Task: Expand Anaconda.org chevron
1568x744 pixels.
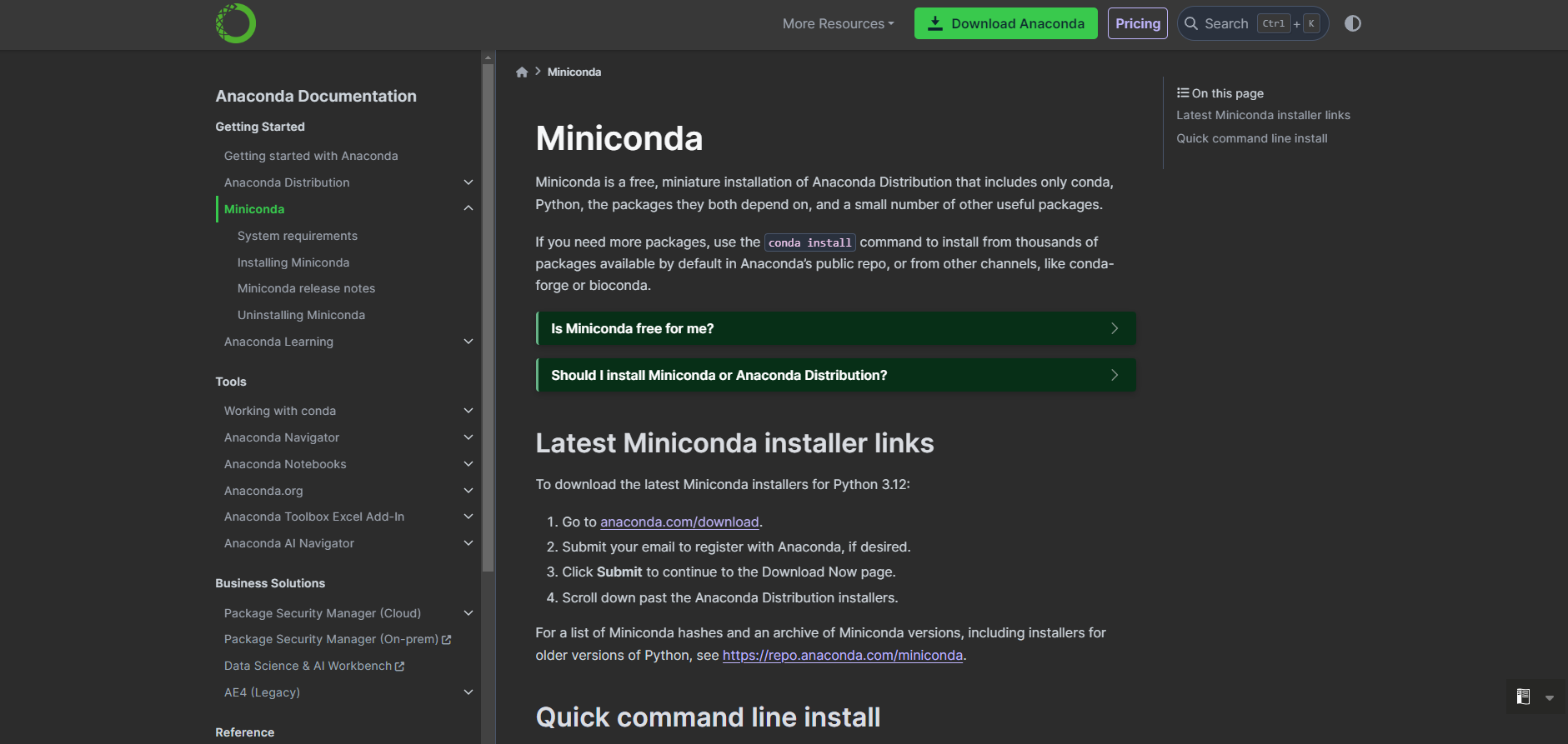Action: (x=468, y=491)
